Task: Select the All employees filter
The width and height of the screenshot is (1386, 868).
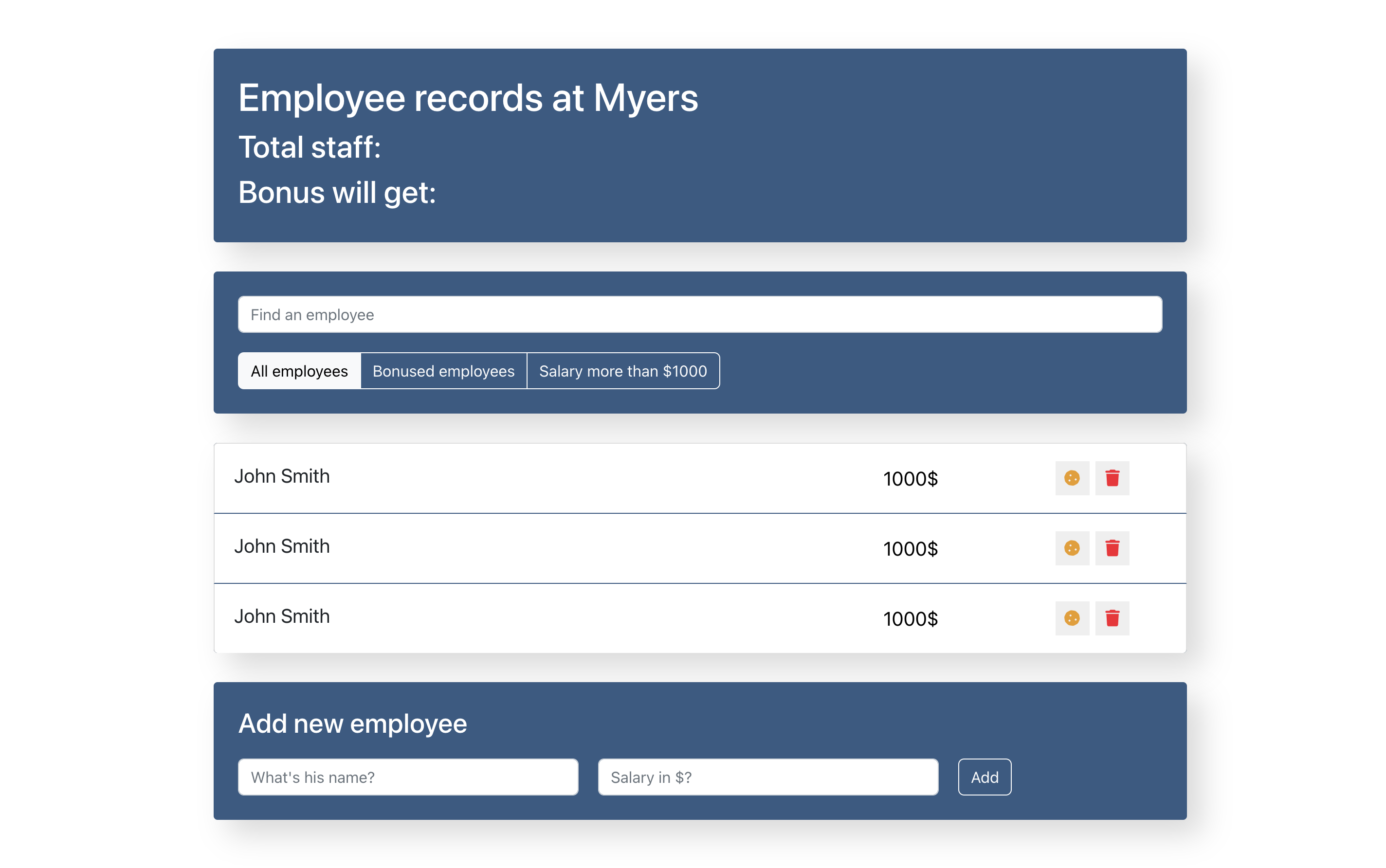Action: pos(299,371)
